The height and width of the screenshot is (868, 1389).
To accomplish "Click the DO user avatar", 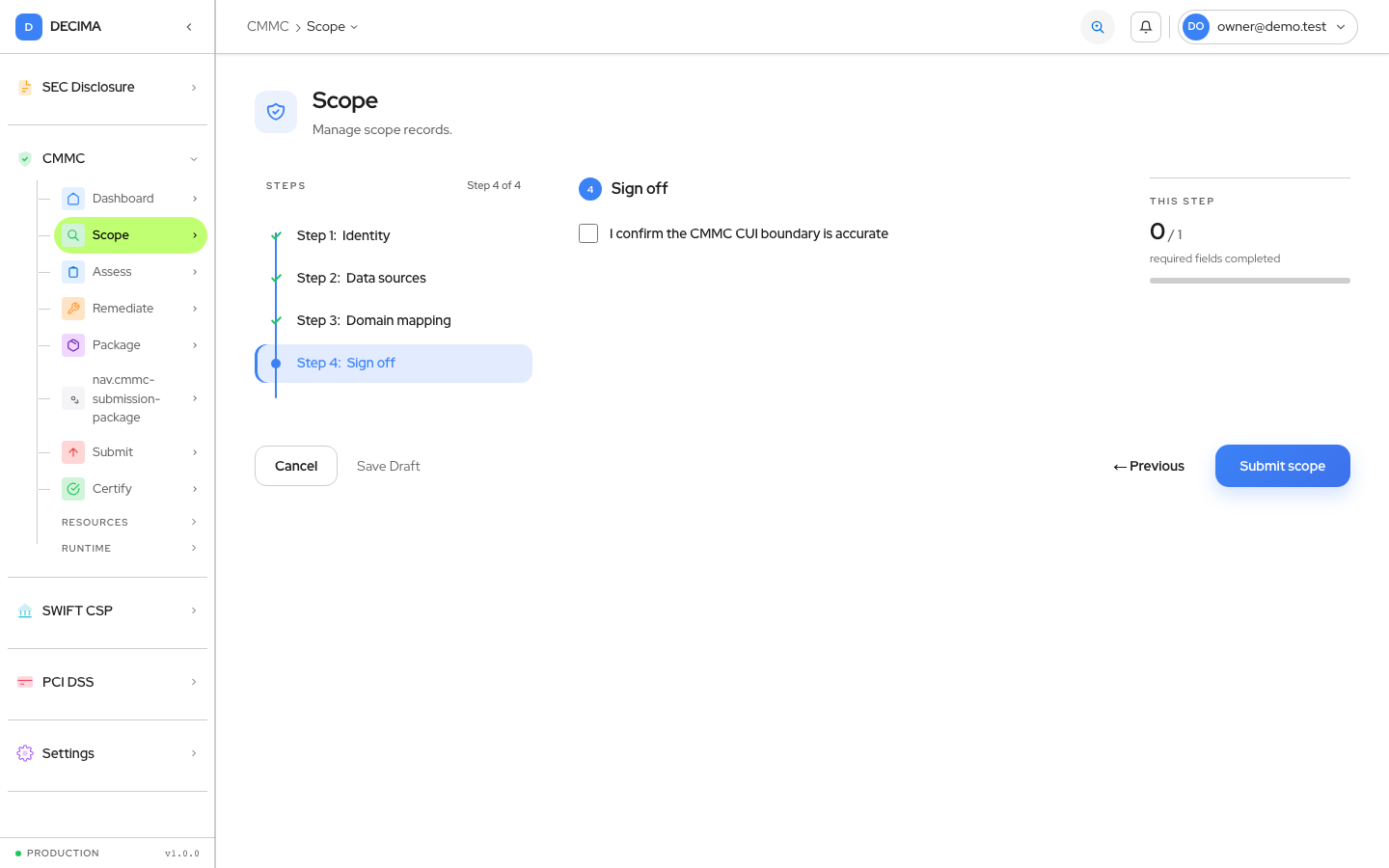I will (1196, 27).
